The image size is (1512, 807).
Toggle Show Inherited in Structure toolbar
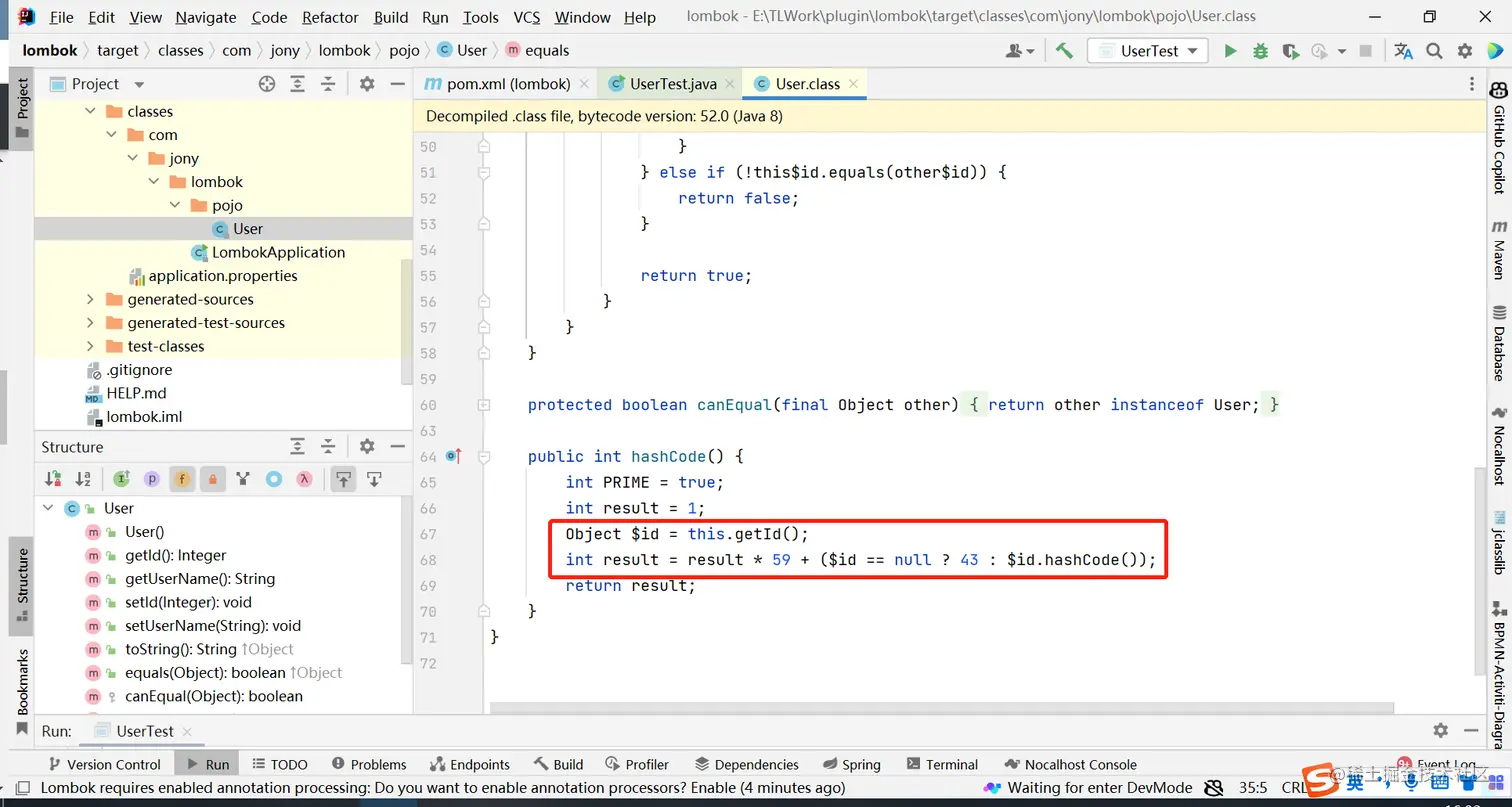coord(121,479)
